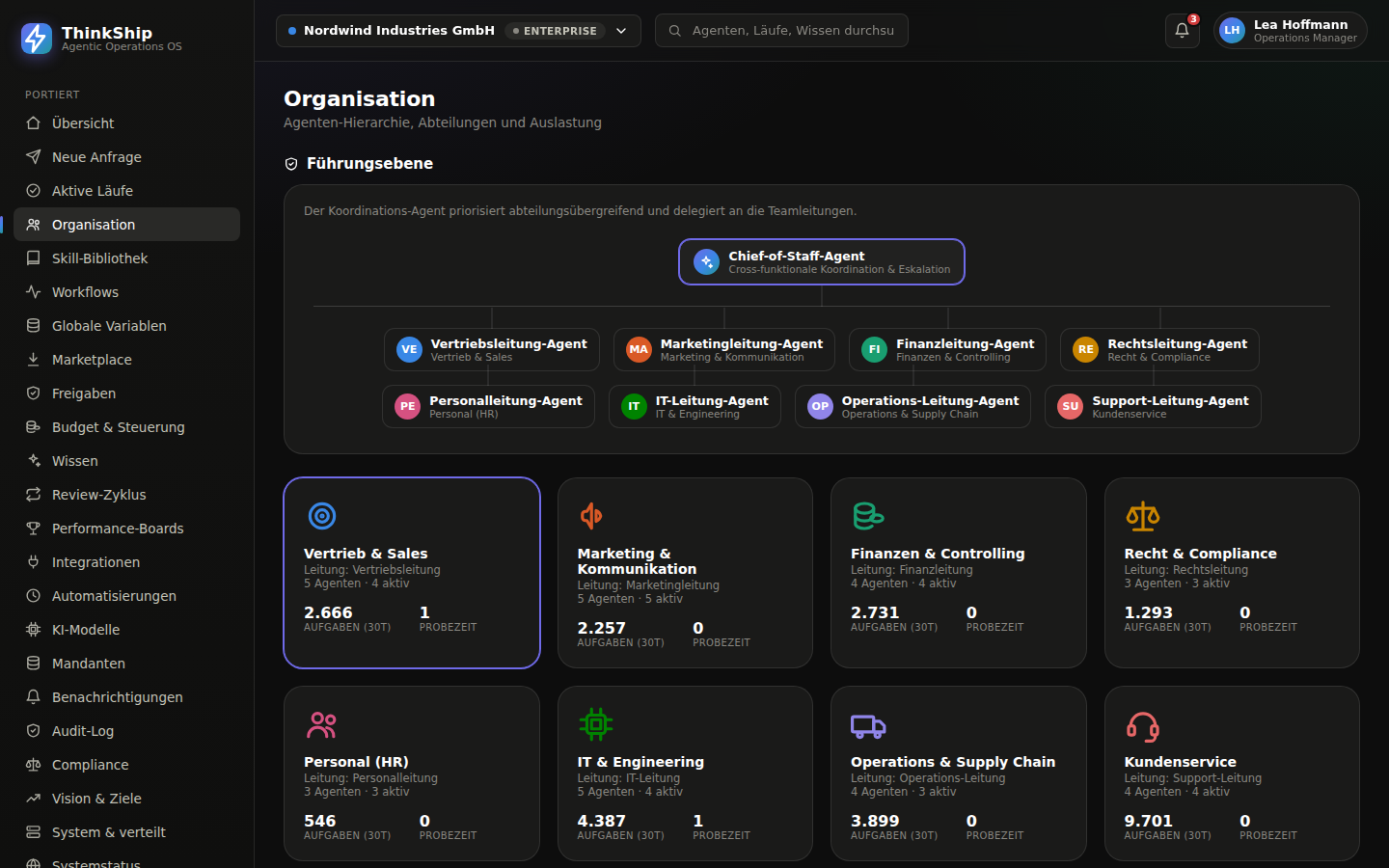Open Übersicht in the sidebar

pyautogui.click(x=127, y=123)
